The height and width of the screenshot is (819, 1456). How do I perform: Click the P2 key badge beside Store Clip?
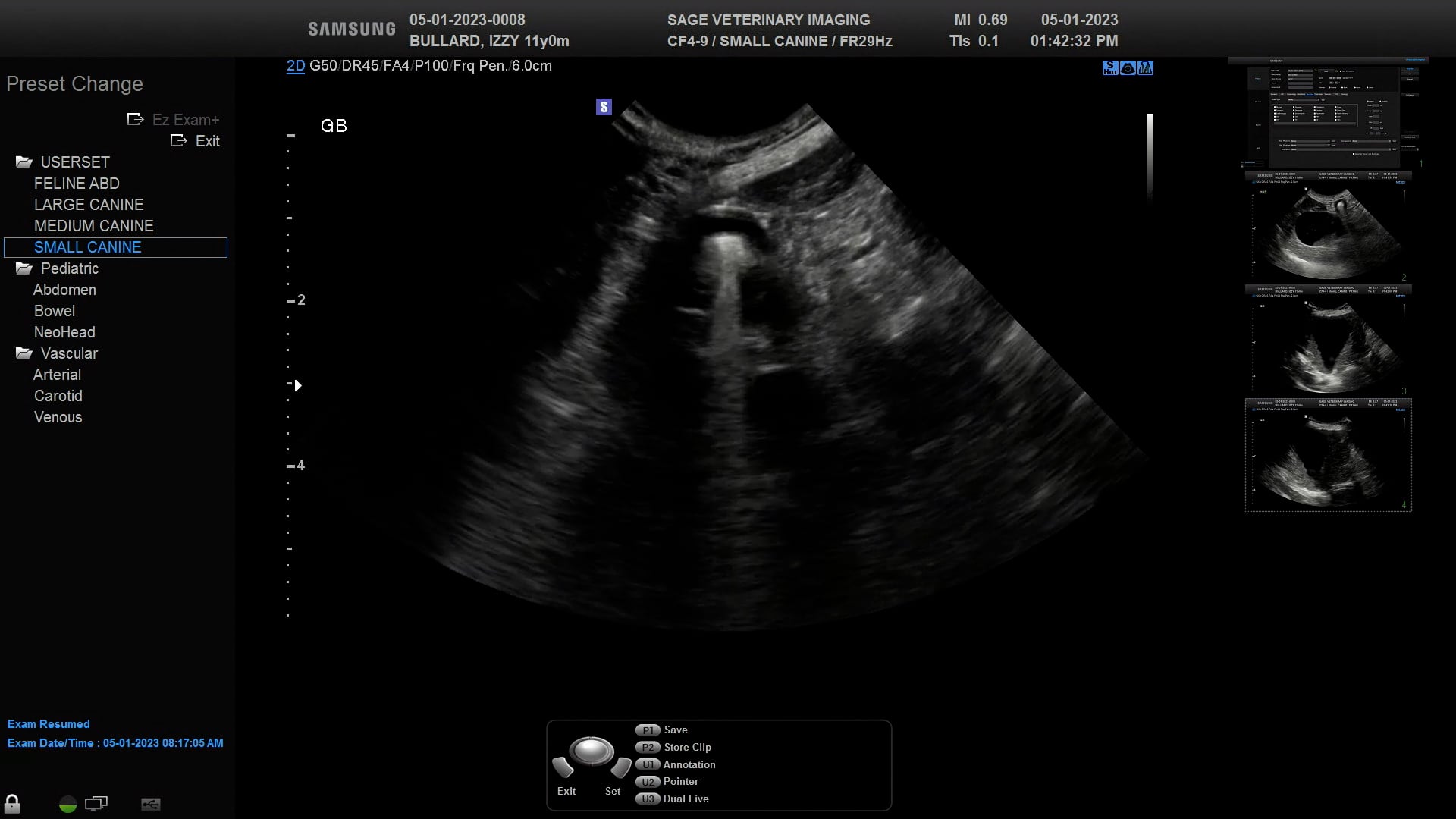648,748
